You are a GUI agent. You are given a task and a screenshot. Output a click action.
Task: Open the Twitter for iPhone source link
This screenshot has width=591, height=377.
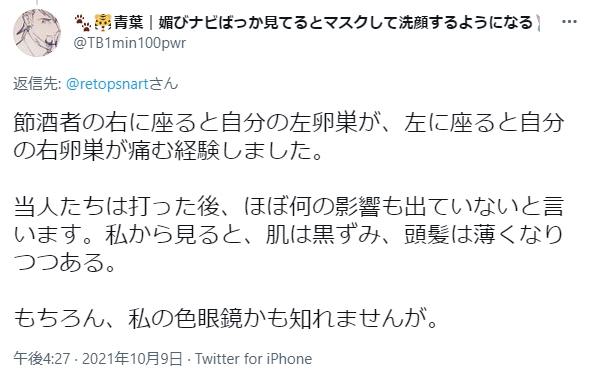(254, 359)
